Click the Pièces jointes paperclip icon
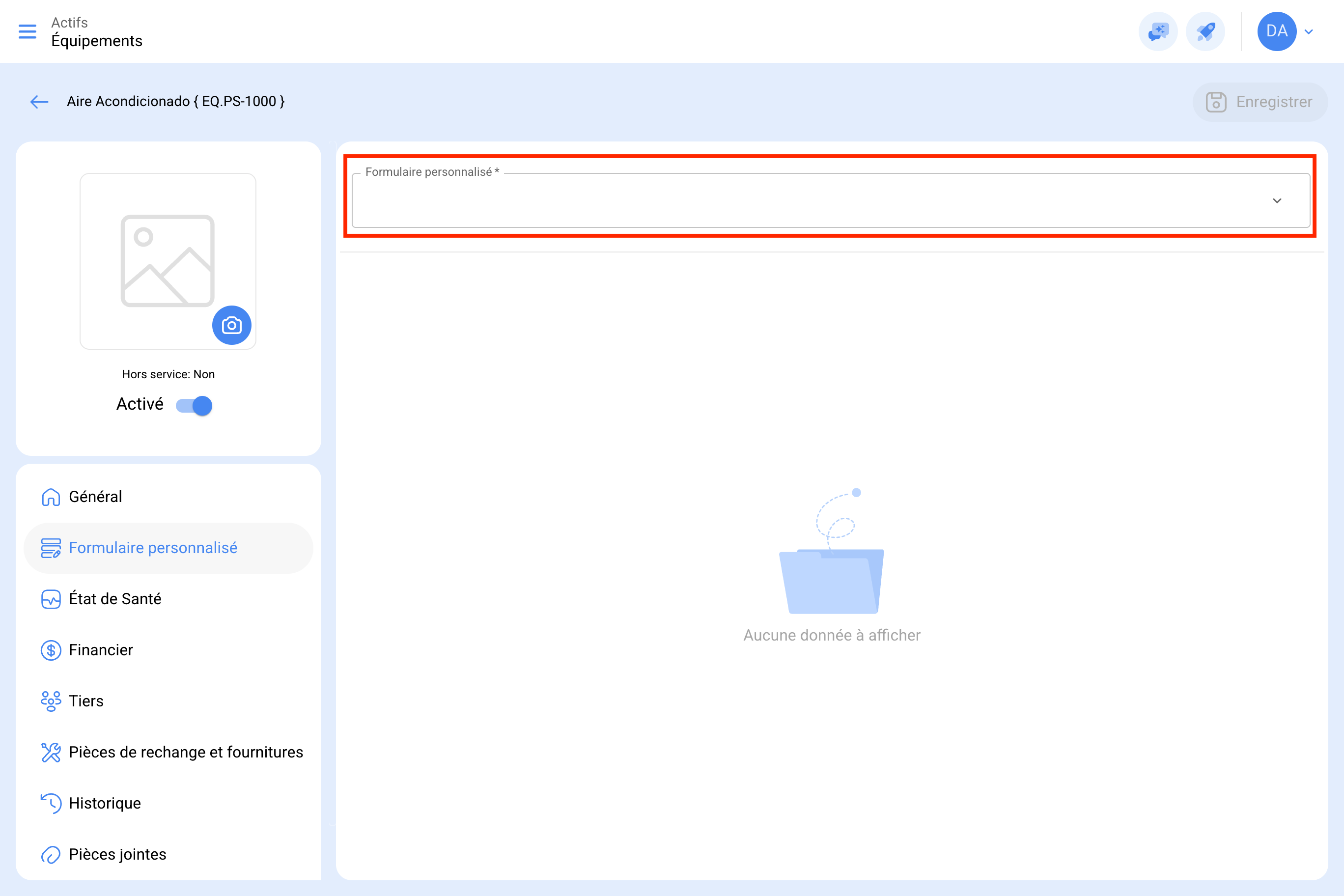This screenshot has width=1344, height=896. (51, 855)
